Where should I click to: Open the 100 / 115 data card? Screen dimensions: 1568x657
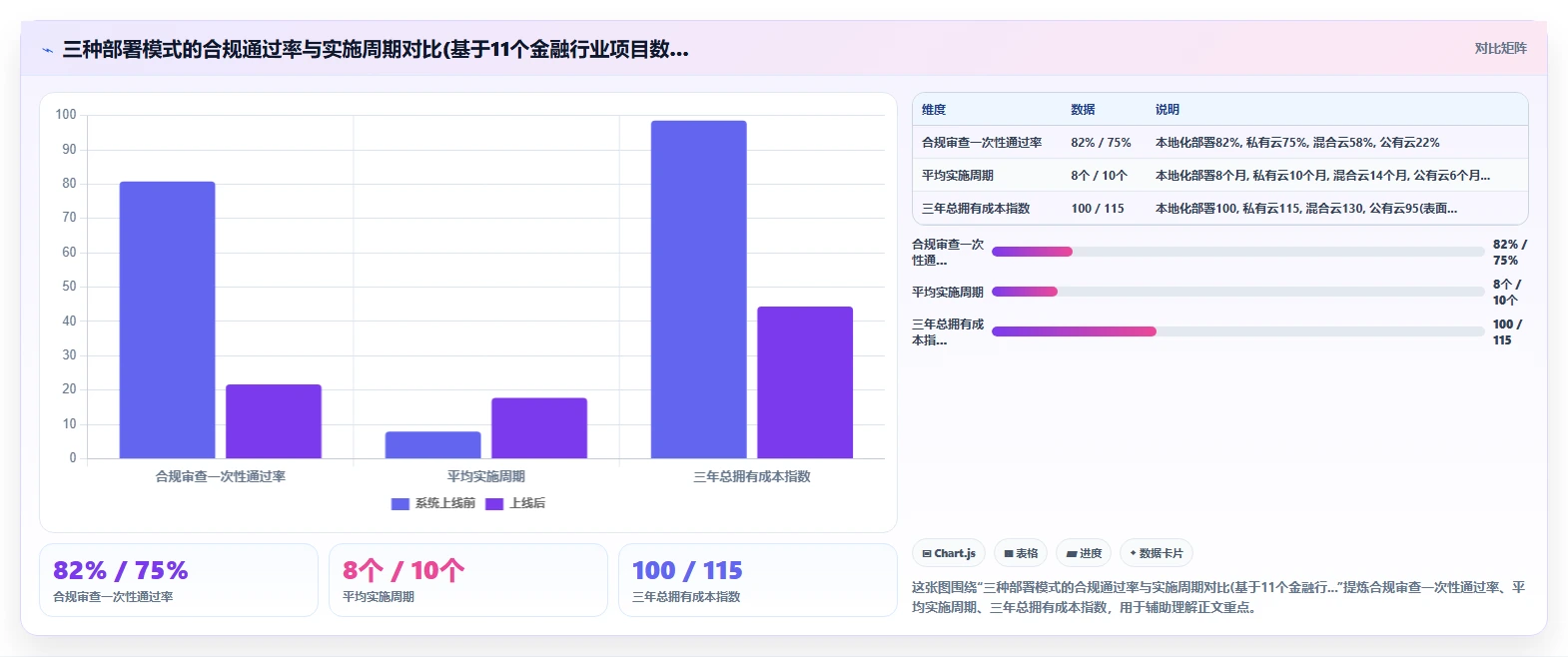(x=758, y=580)
